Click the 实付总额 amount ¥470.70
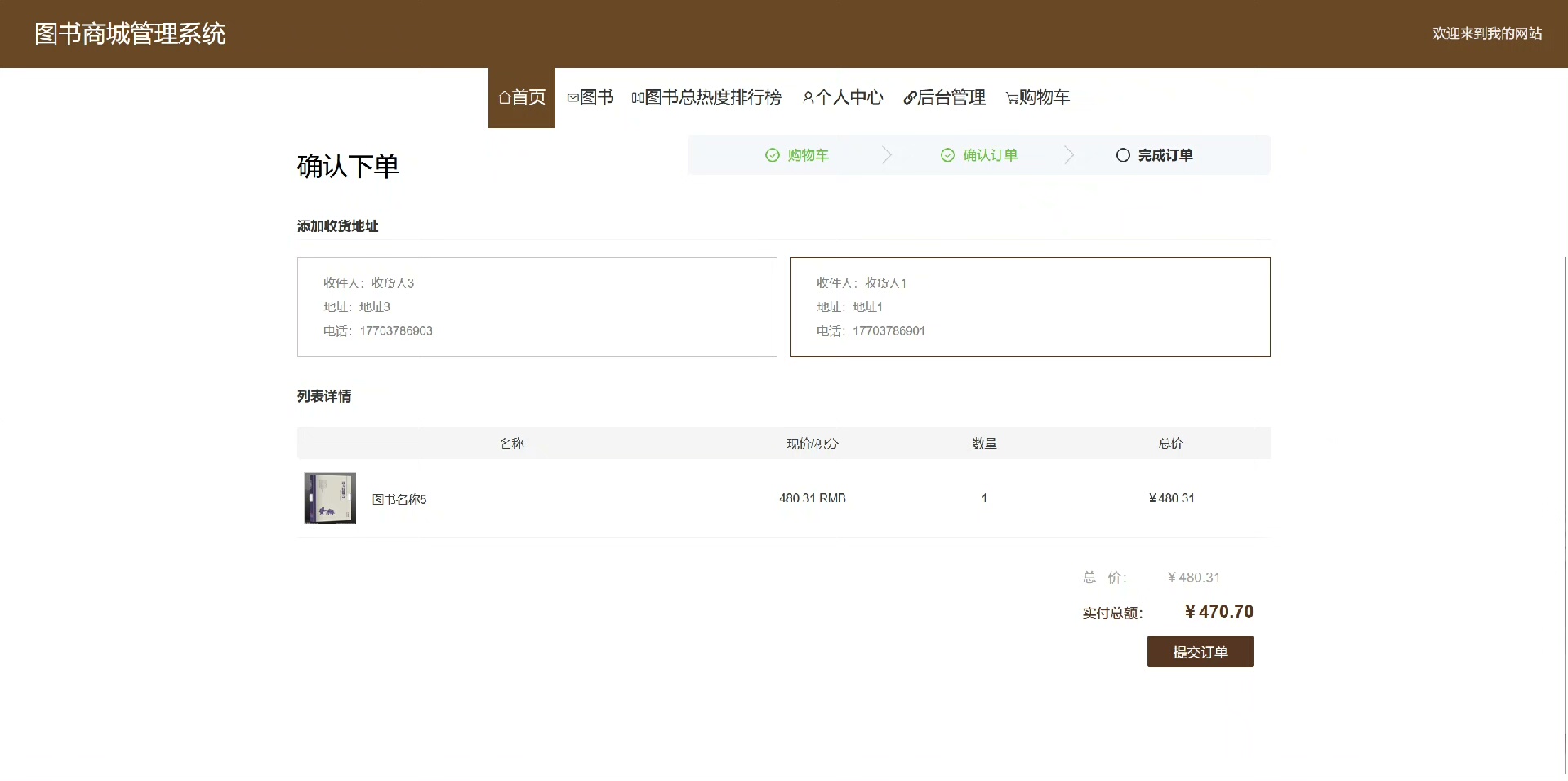 pos(1218,612)
